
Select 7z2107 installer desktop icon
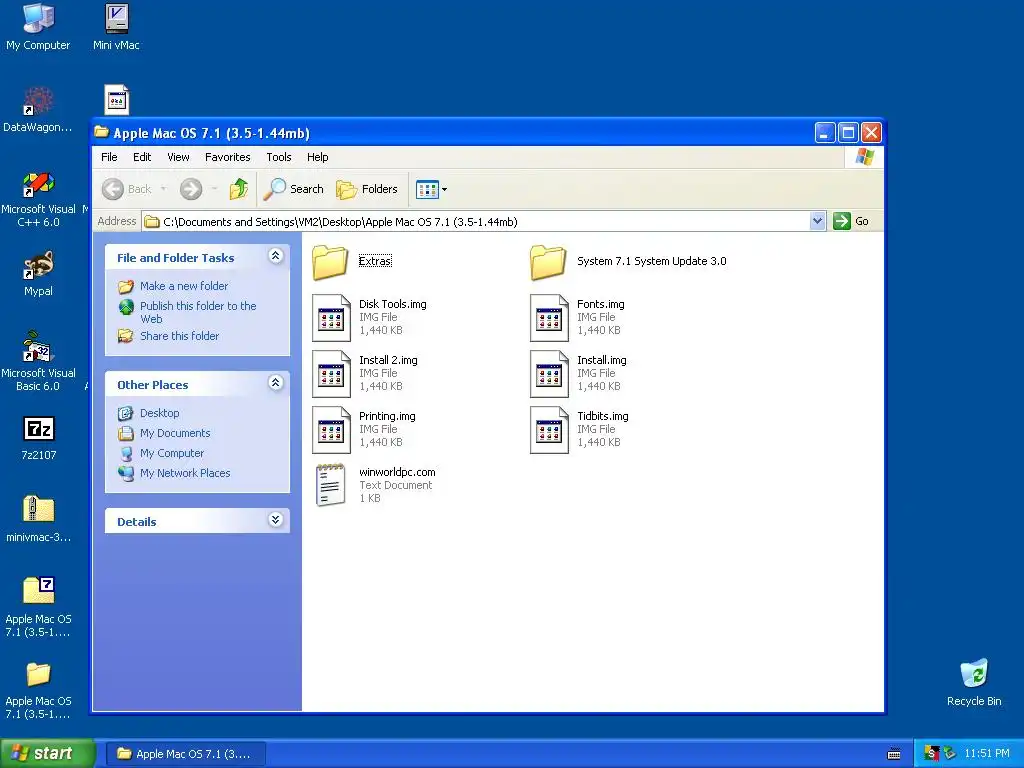coord(39,438)
